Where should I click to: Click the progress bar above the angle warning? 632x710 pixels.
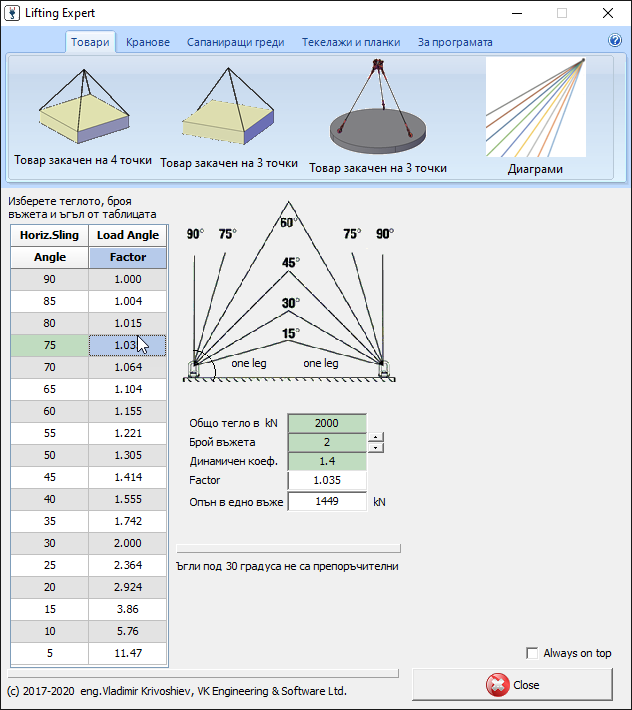pyautogui.click(x=288, y=548)
